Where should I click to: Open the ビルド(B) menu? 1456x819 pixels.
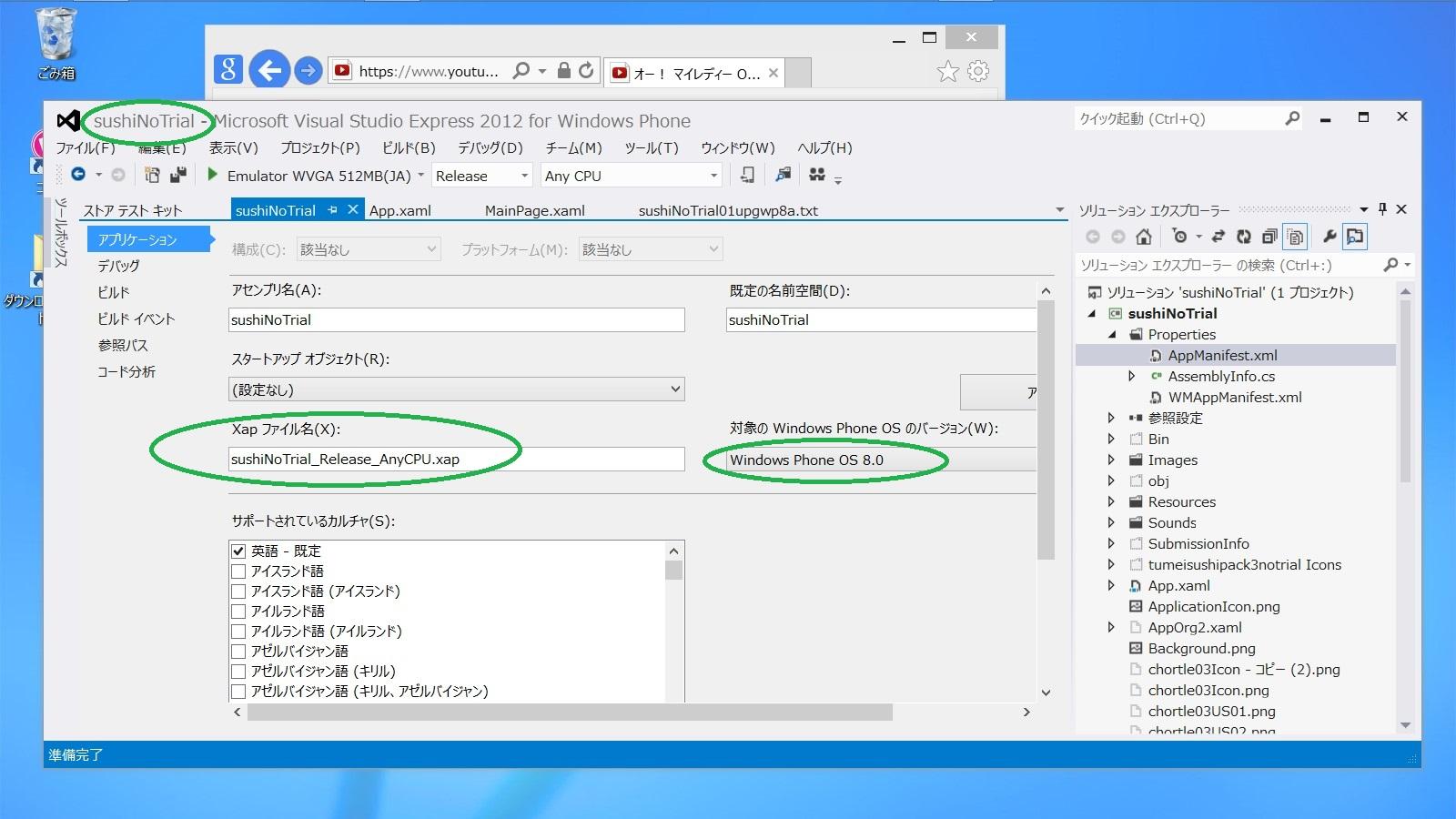[409, 147]
